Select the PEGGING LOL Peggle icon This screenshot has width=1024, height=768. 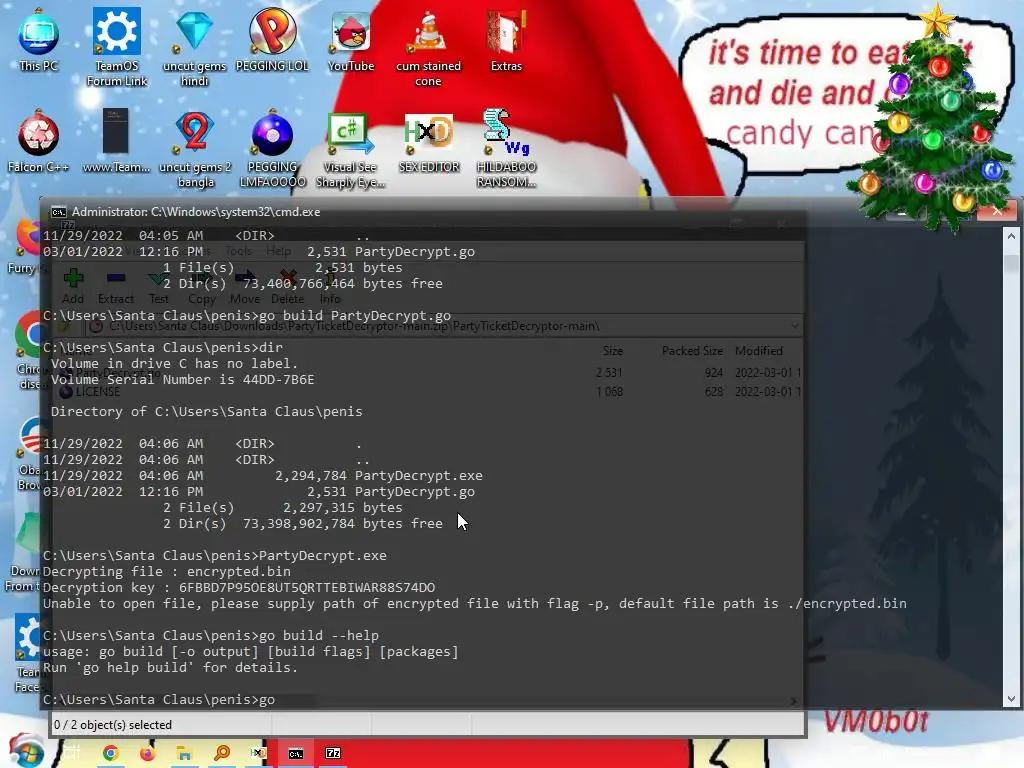tap(272, 39)
